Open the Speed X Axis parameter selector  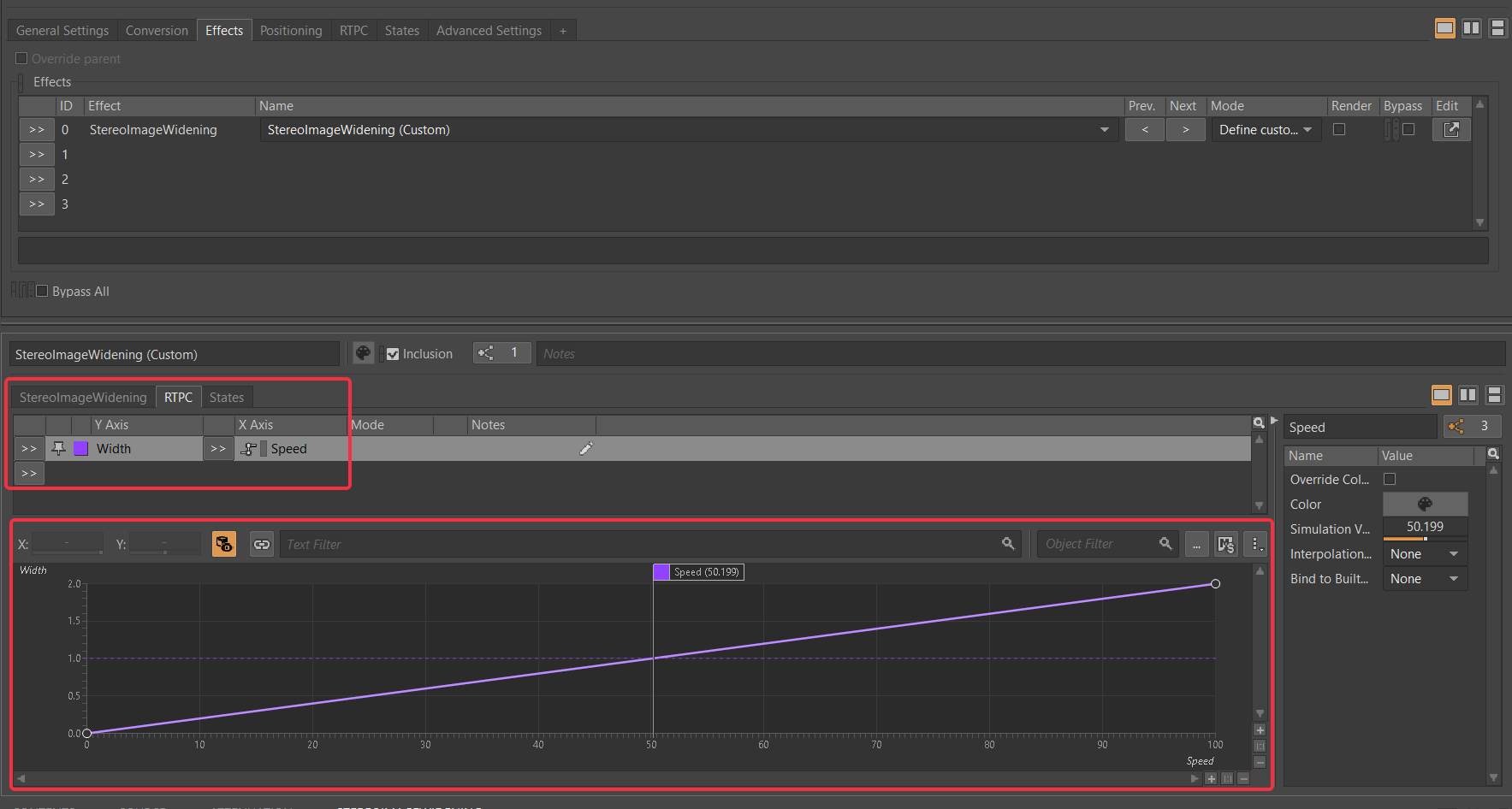(x=218, y=448)
